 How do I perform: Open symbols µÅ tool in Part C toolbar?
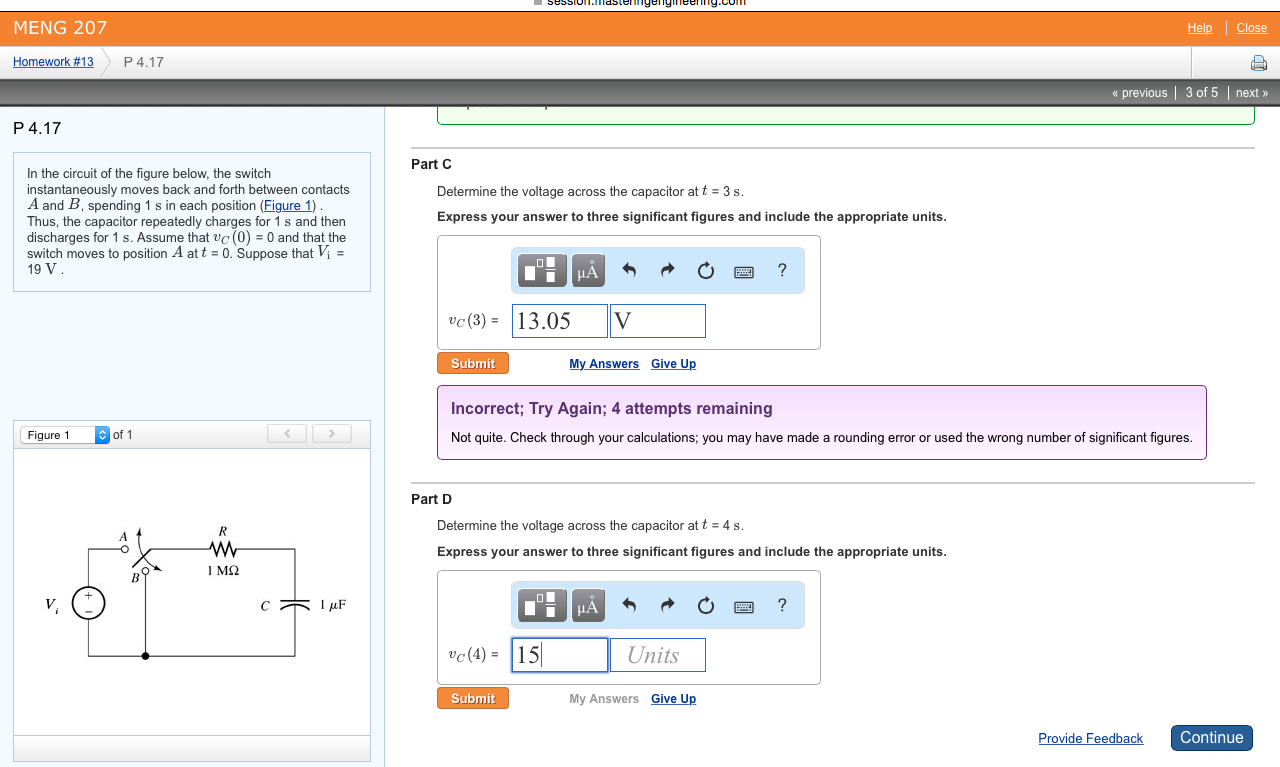click(x=588, y=270)
